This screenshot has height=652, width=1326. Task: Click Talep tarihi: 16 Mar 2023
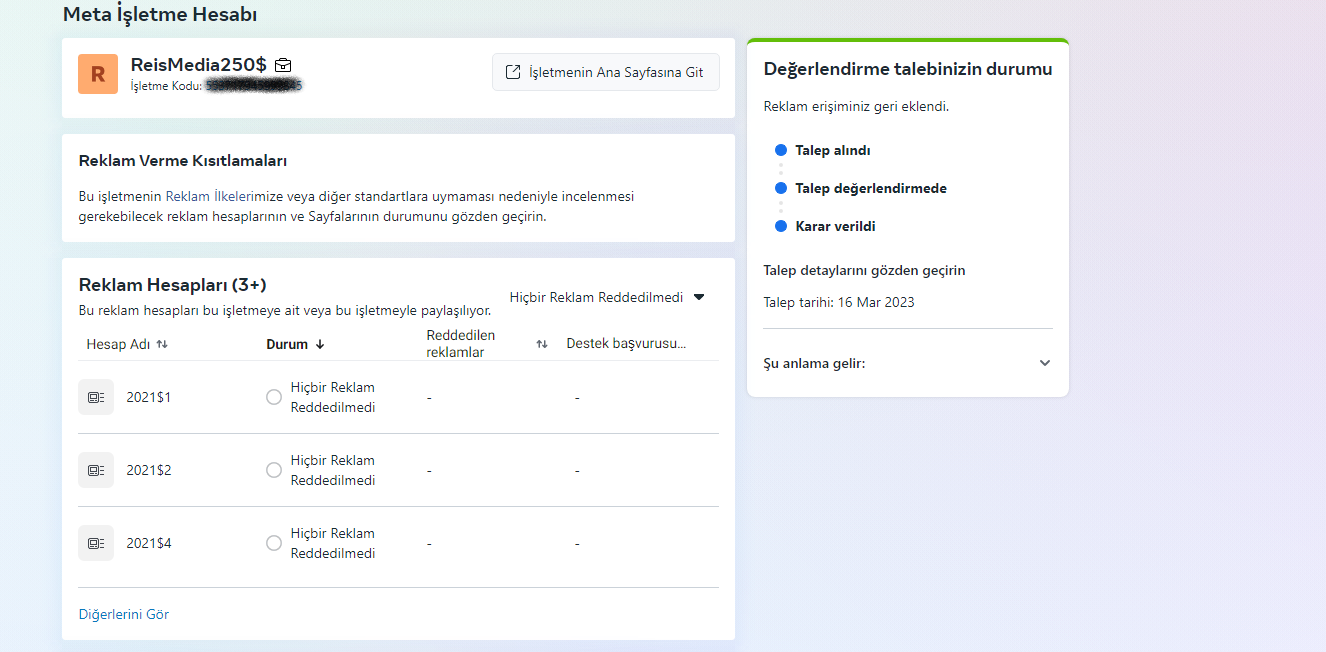(x=839, y=302)
